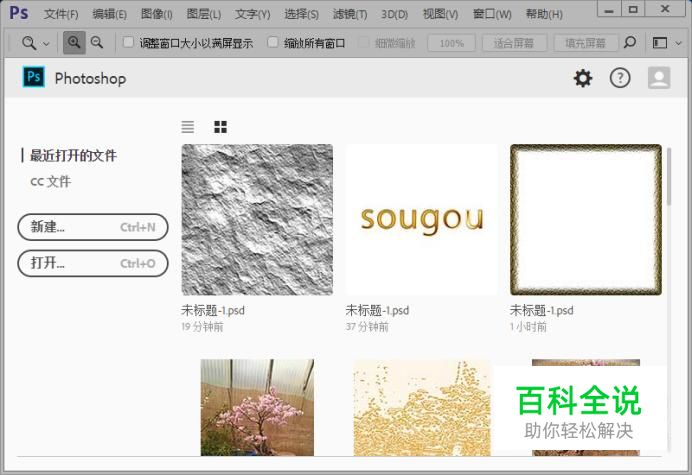Image resolution: width=692 pixels, height=475 pixels.
Task: Click file name above 1 小时前
Action: click(542, 311)
